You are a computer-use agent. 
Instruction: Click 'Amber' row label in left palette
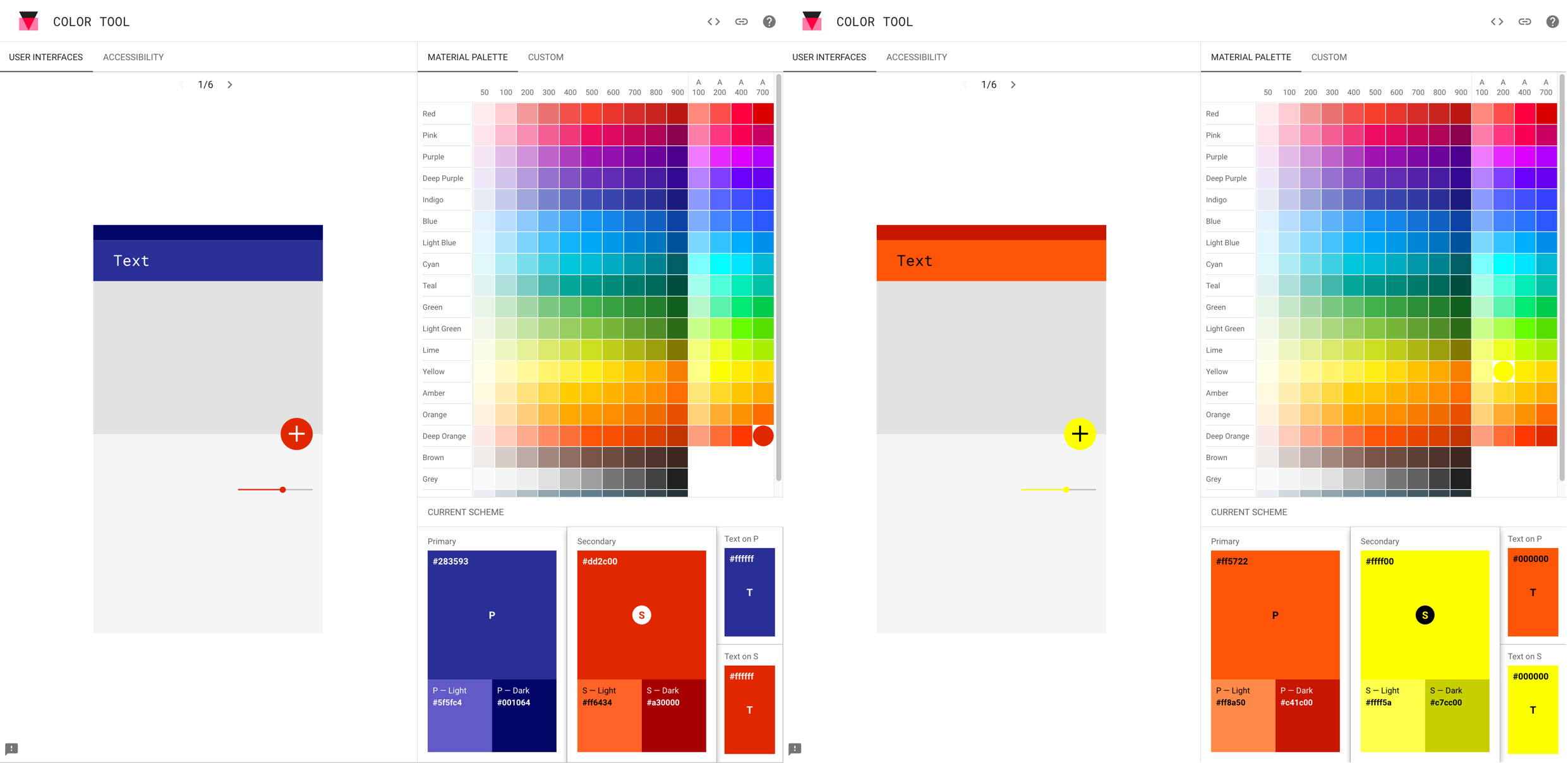(x=434, y=393)
